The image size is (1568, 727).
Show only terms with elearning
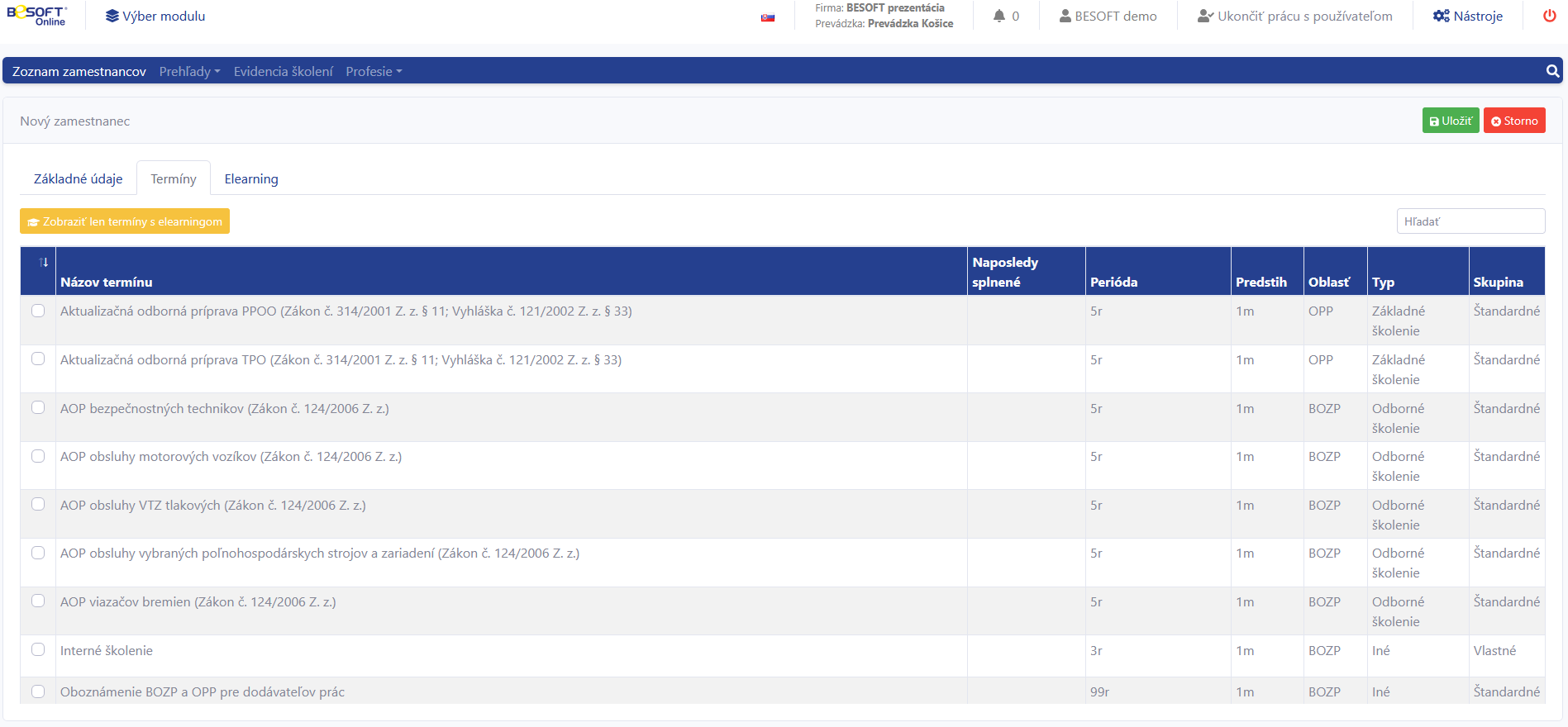click(125, 221)
